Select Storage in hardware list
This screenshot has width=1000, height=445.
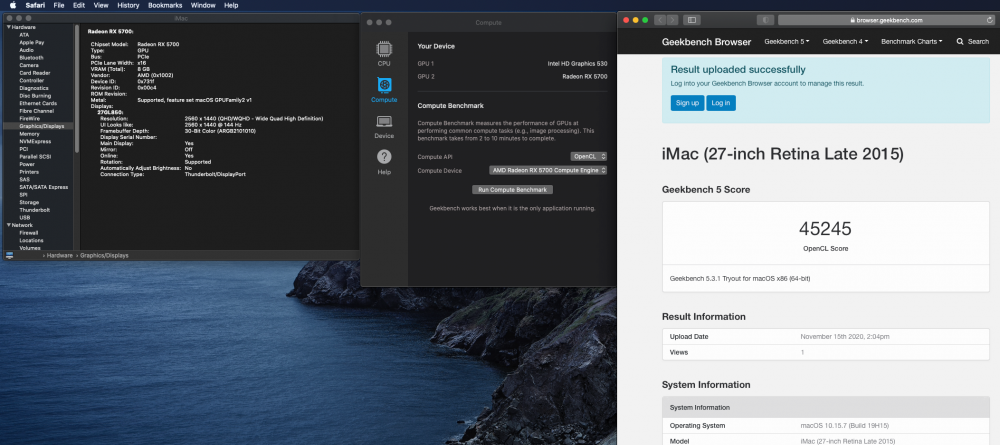tap(29, 203)
